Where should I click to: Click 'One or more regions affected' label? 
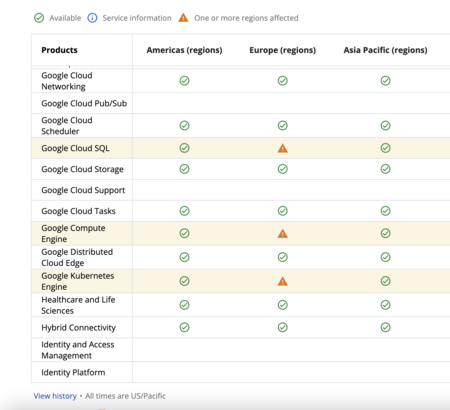246,18
